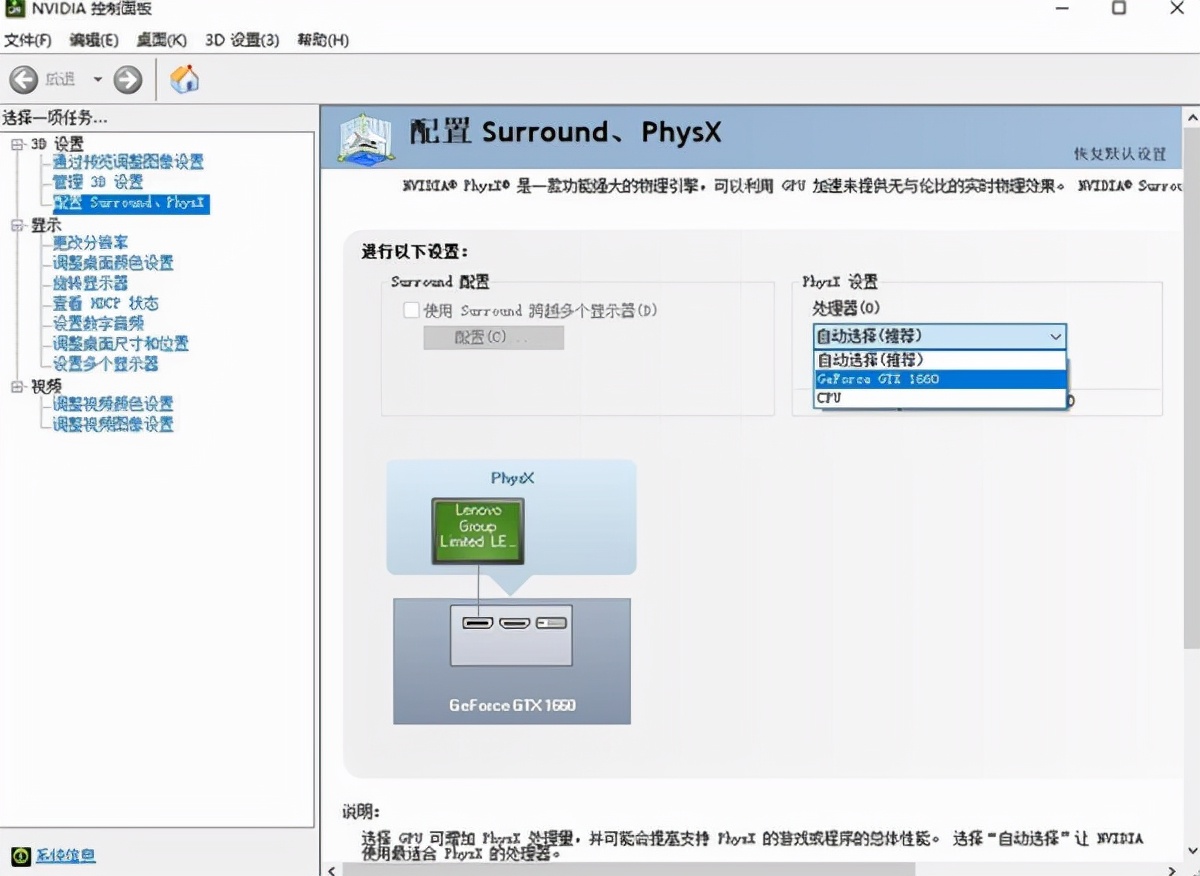The image size is (1200, 876).
Task: Open the '桌面' menu
Action: (x=160, y=42)
